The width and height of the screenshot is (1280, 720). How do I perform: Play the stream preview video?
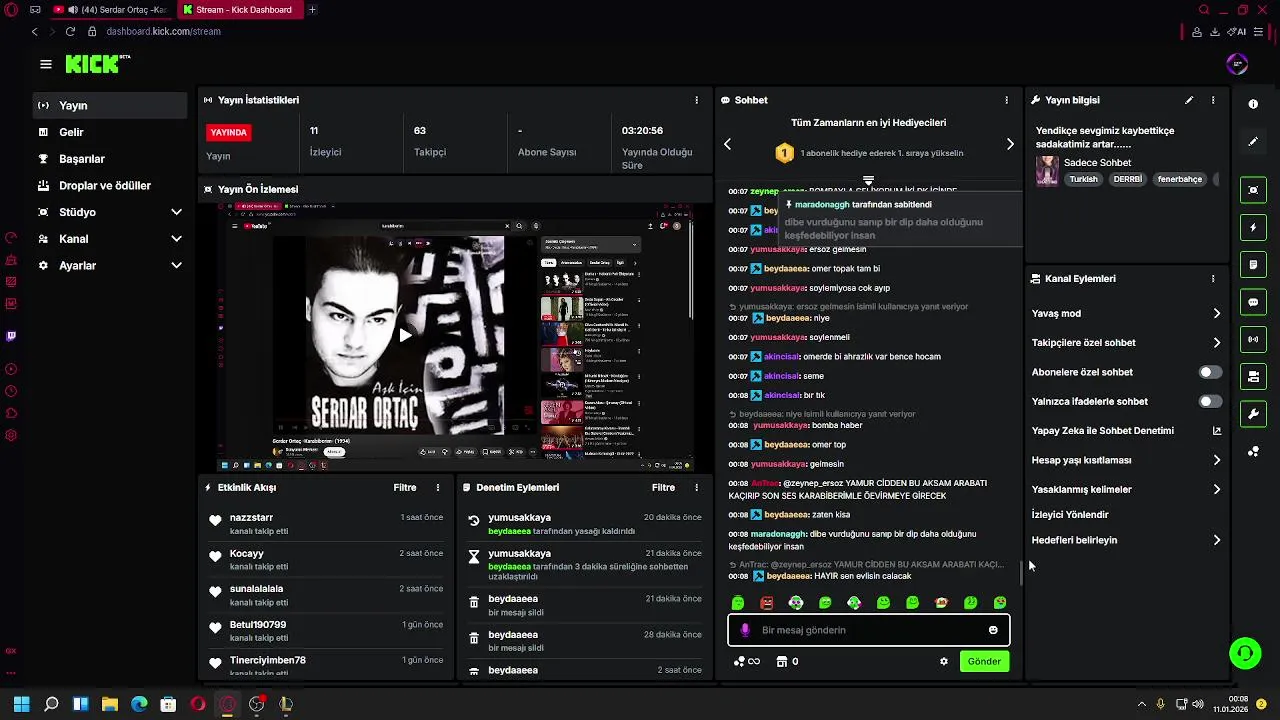(405, 335)
